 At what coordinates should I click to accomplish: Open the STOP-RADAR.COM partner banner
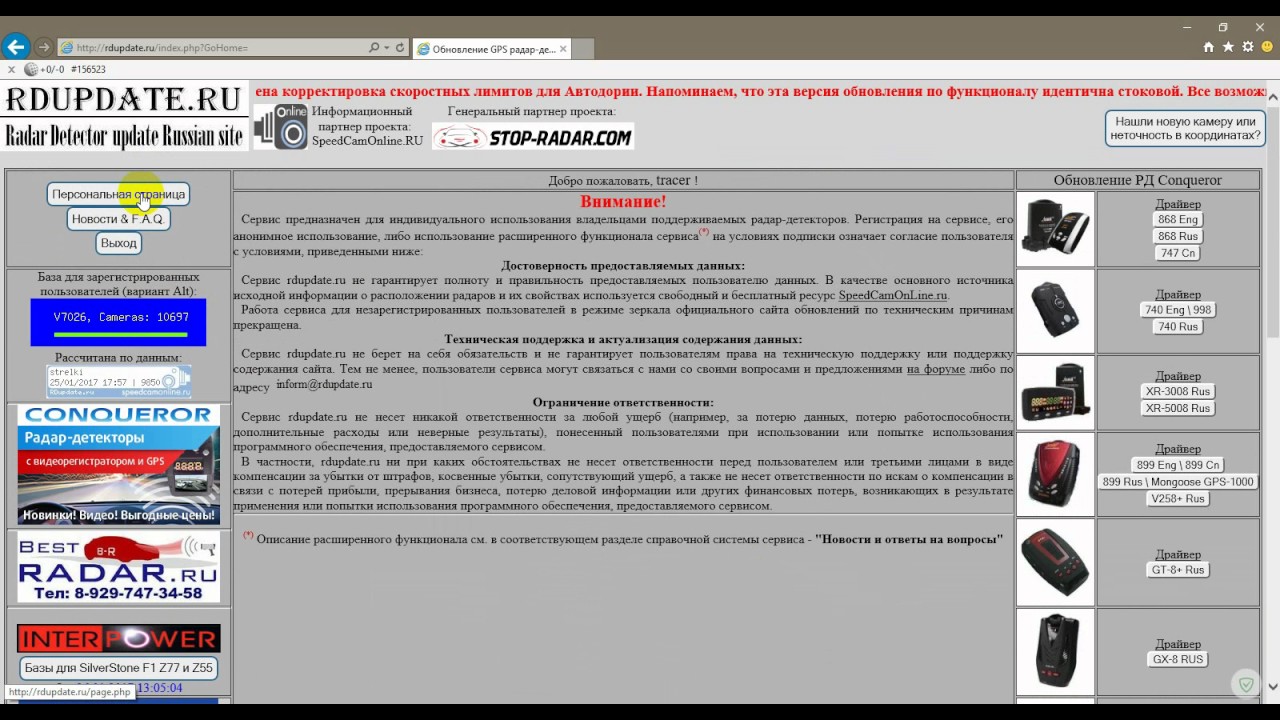(x=533, y=137)
